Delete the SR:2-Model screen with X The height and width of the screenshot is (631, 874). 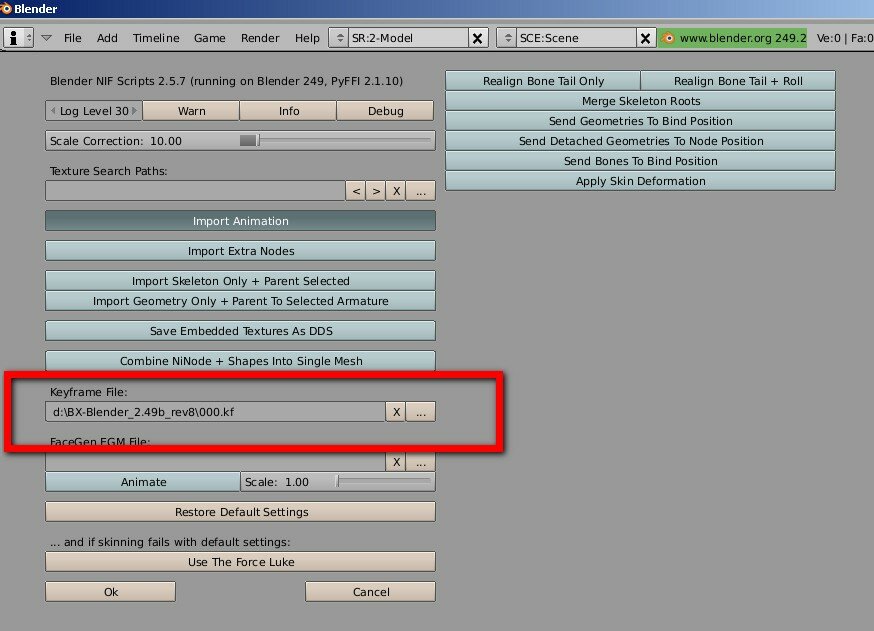click(x=478, y=38)
